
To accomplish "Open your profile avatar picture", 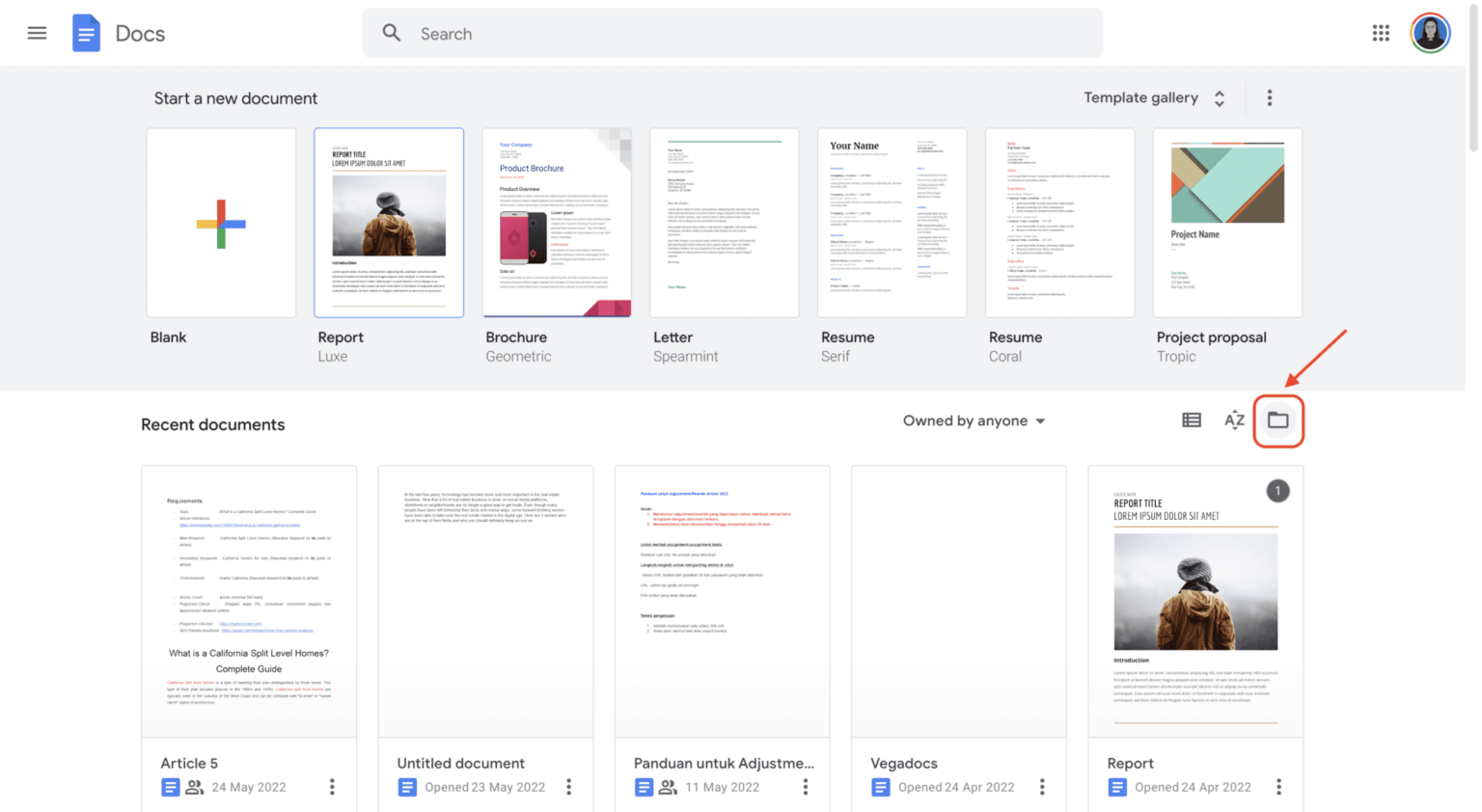I will coord(1430,32).
